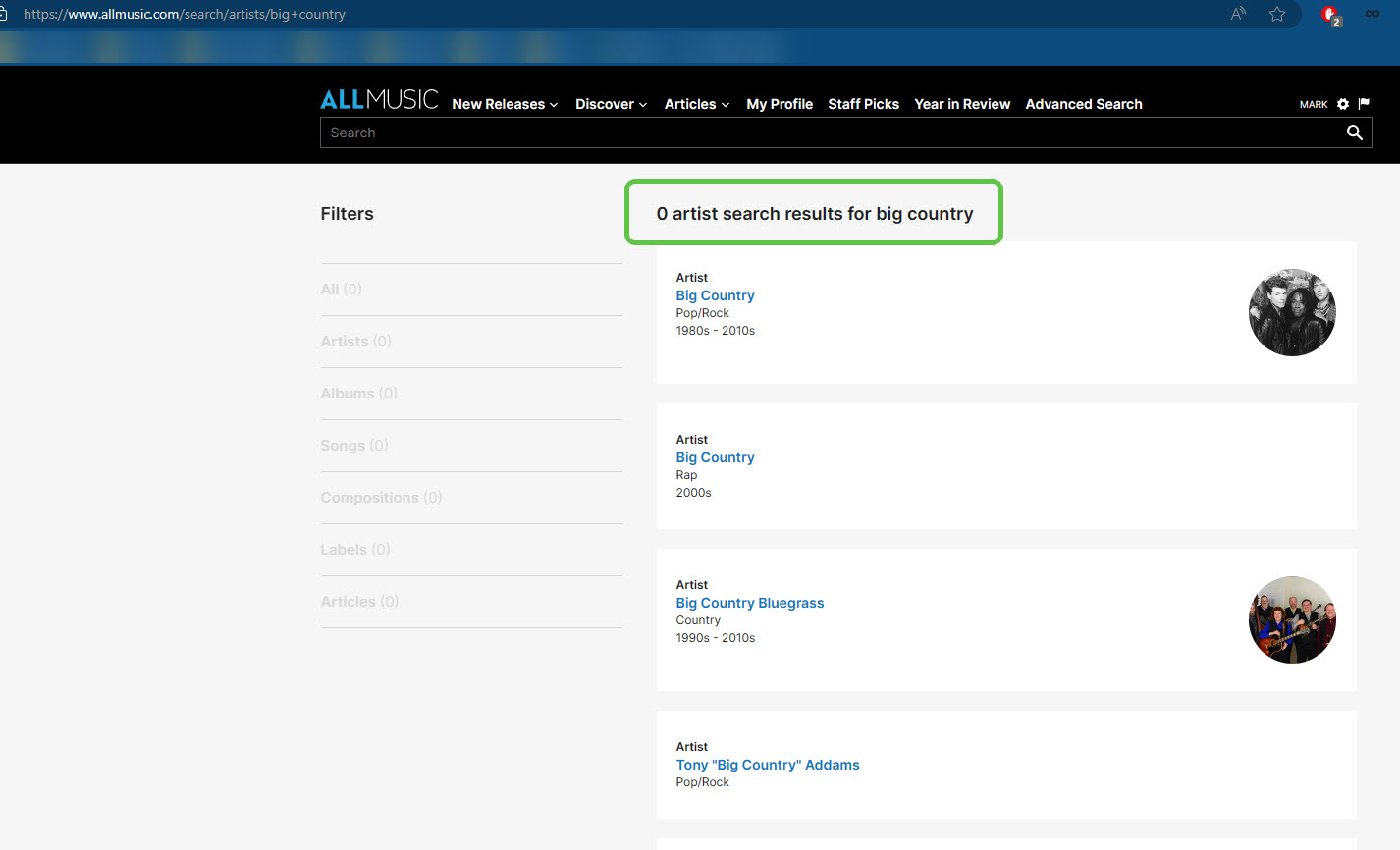The image size is (1400, 850).
Task: Open Tony "Big Country" Addams link
Action: click(x=768, y=765)
